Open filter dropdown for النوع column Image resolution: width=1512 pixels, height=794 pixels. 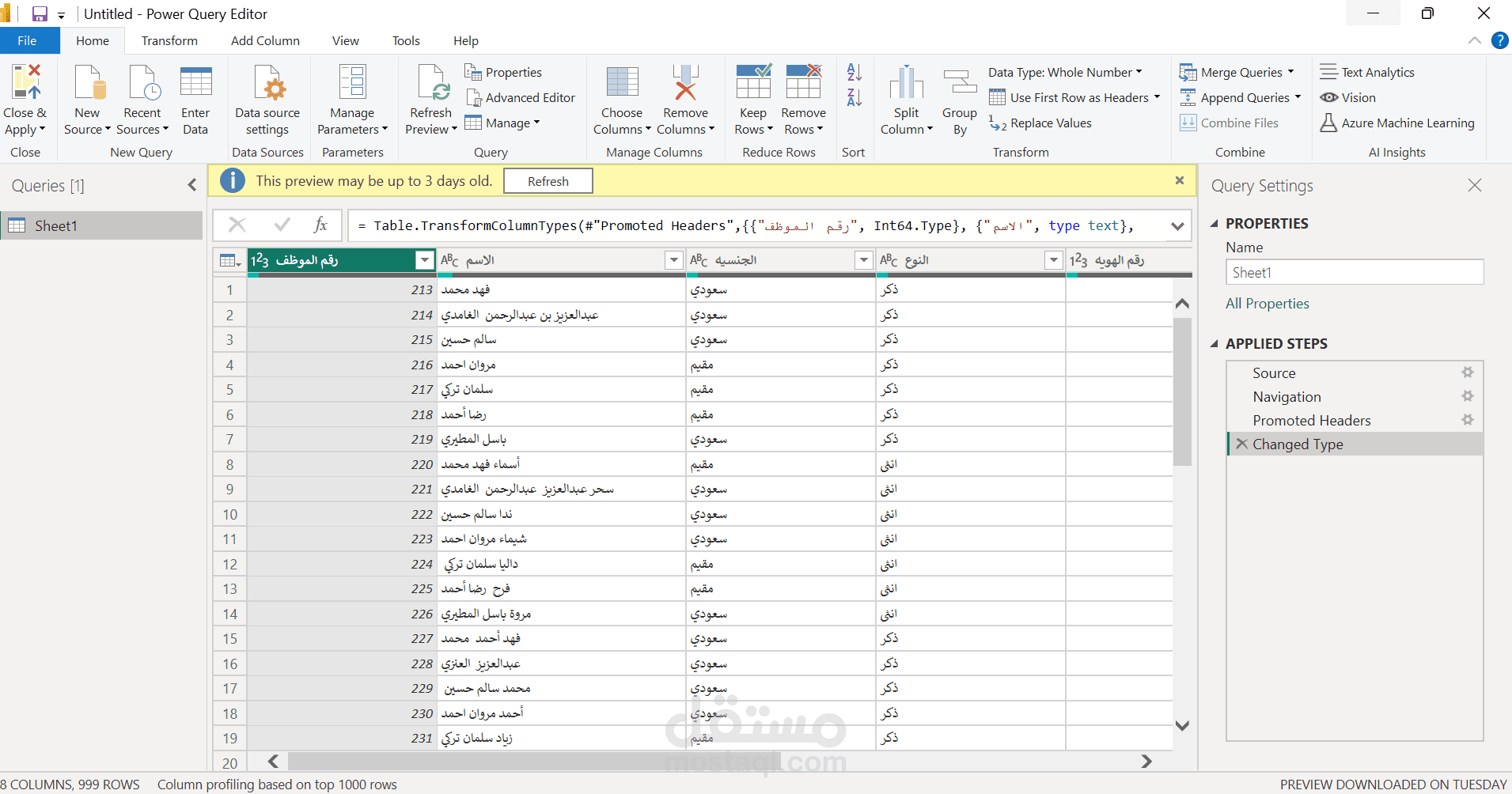click(x=1053, y=260)
